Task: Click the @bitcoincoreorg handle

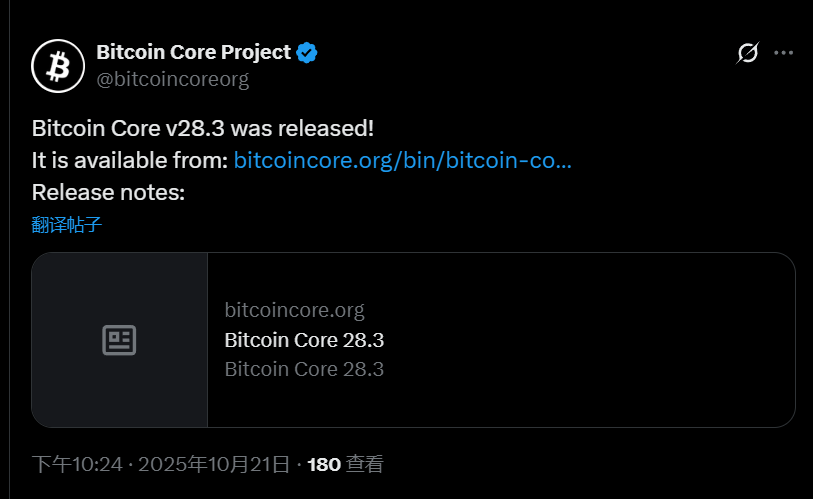Action: pyautogui.click(x=172, y=79)
